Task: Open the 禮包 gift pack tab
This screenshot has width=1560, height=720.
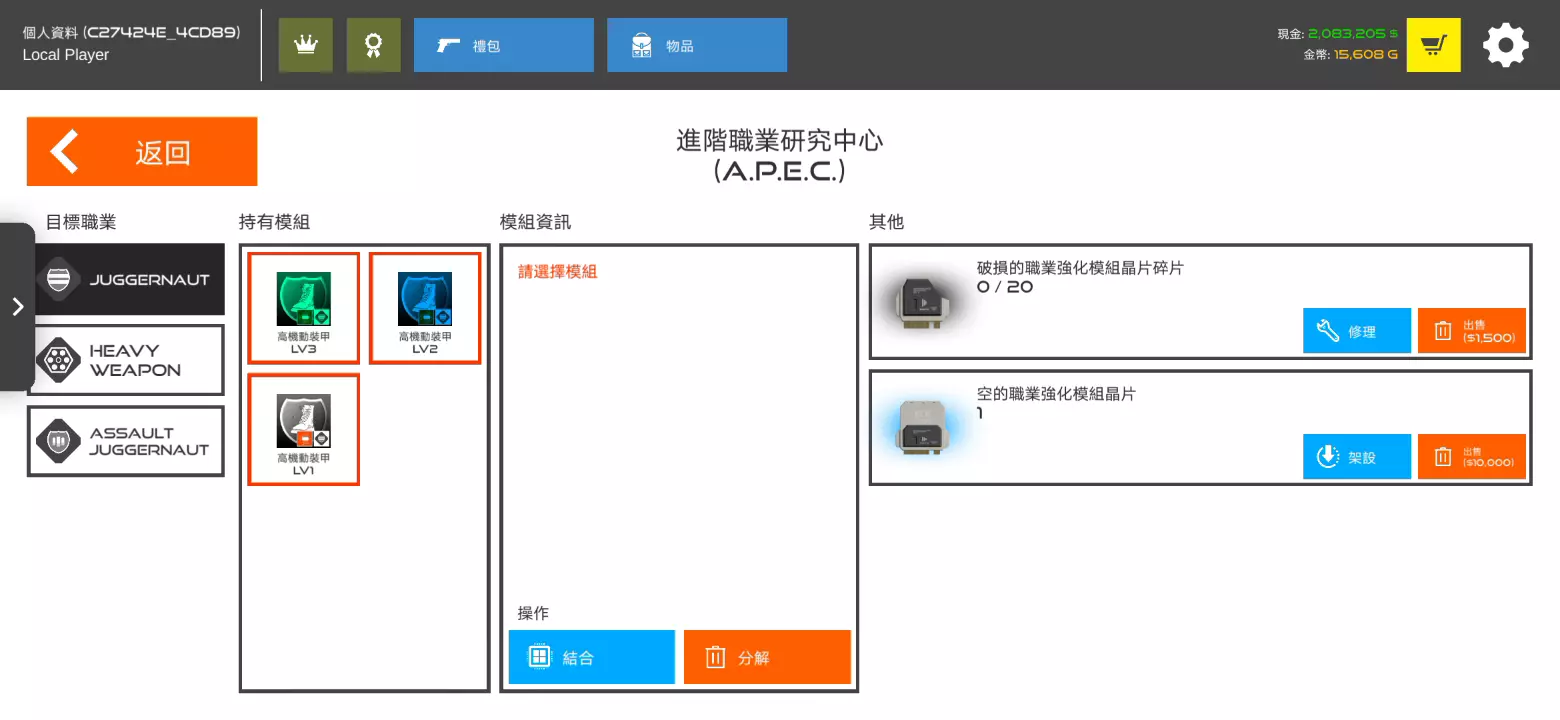Action: click(x=504, y=45)
